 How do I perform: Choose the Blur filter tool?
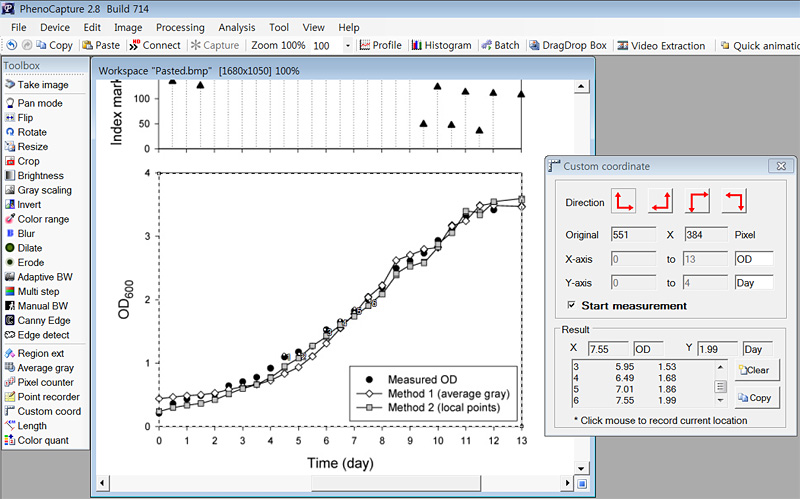(25, 233)
